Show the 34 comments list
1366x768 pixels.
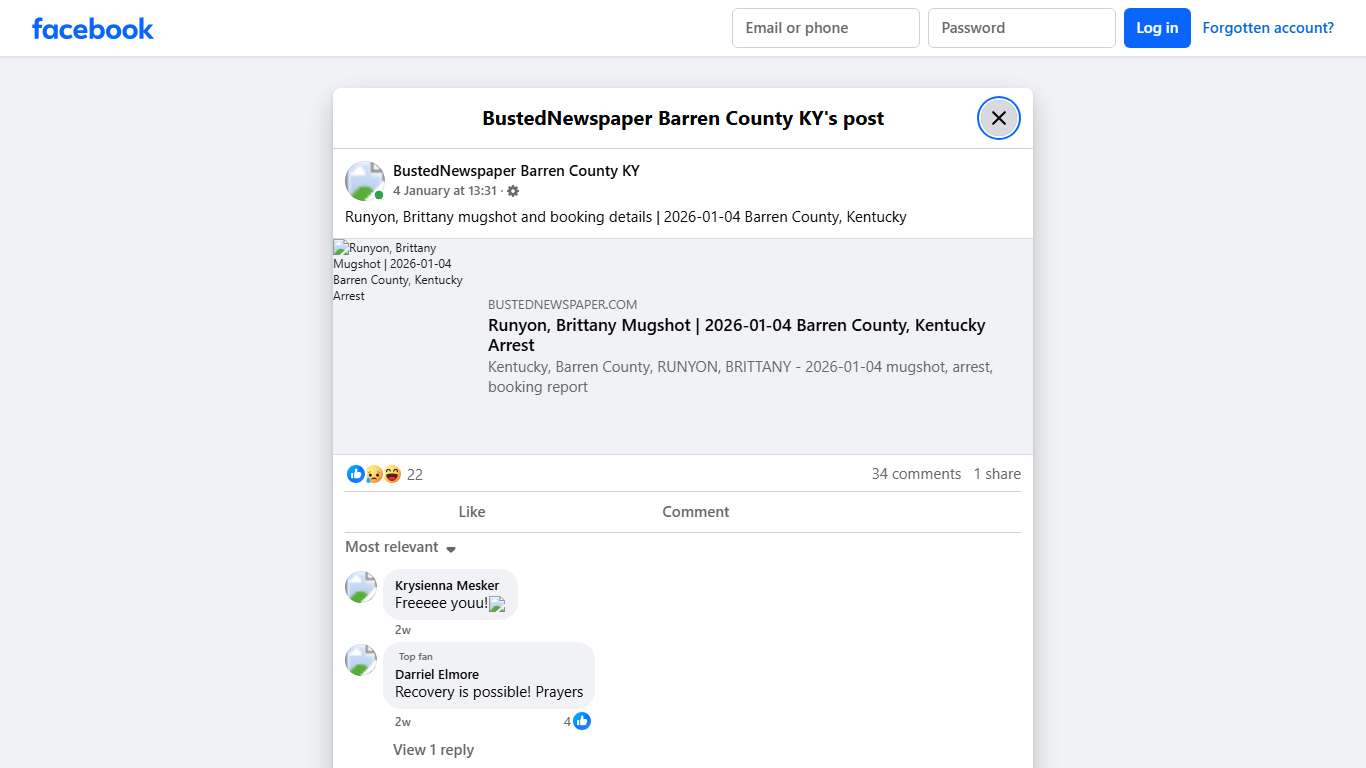[915, 474]
